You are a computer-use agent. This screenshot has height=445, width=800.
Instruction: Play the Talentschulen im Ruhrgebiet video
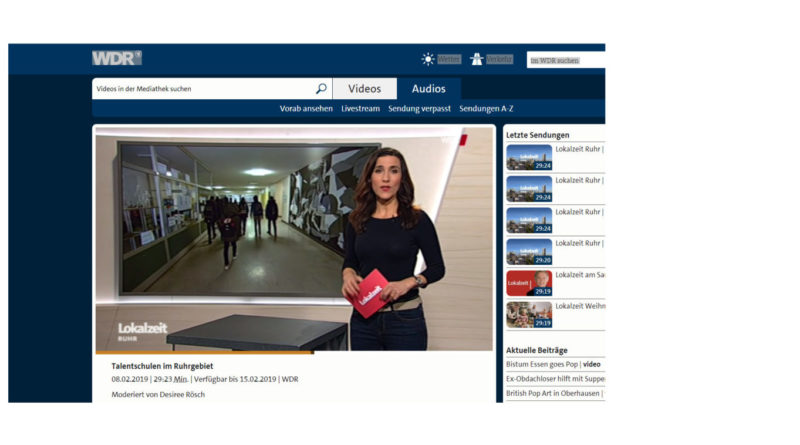[294, 238]
